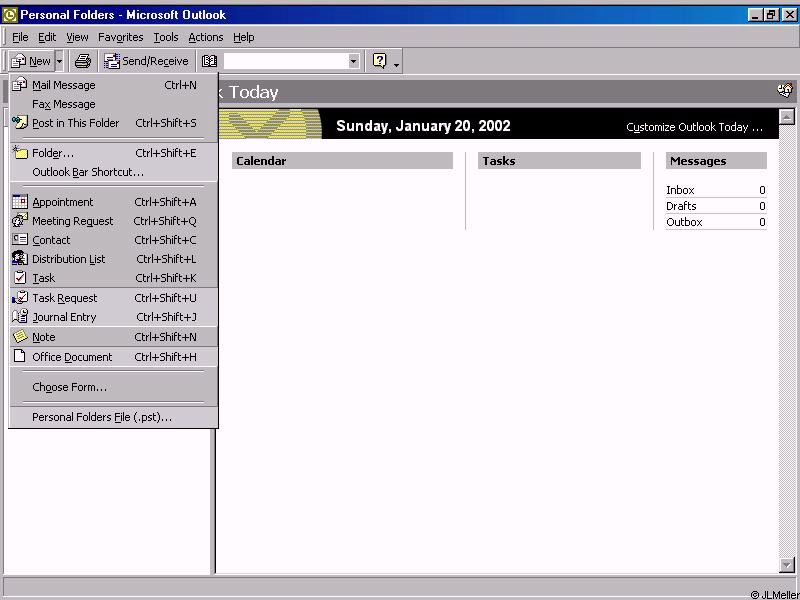Select Task Request menu entry
The height and width of the screenshot is (600, 800).
pyautogui.click(x=64, y=298)
